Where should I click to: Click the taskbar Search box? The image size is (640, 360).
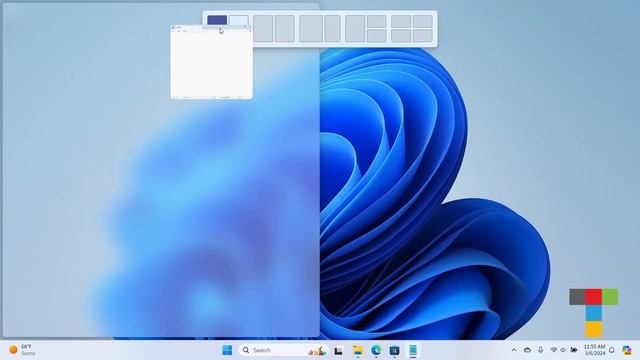pos(283,350)
